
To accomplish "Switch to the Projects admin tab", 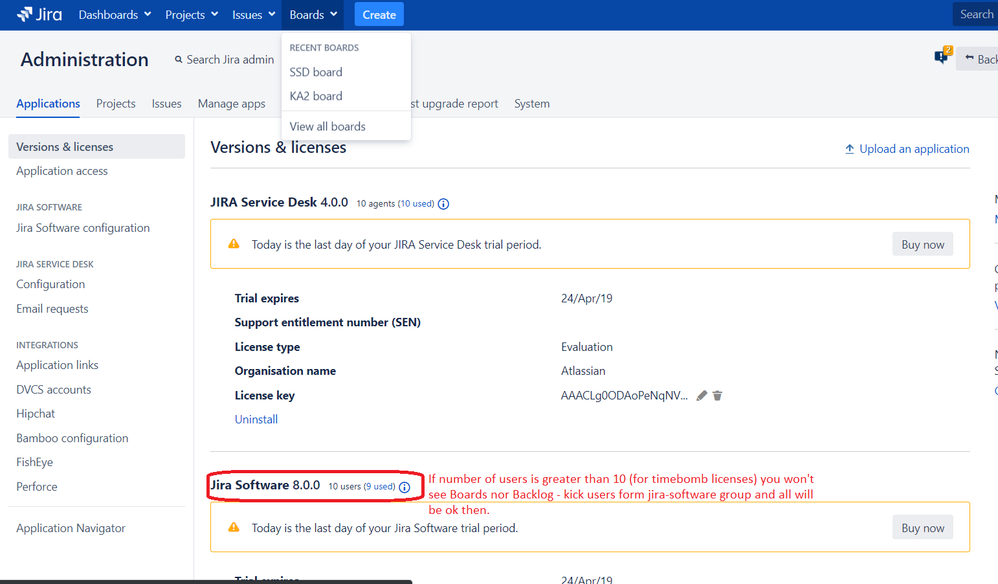I will (116, 104).
